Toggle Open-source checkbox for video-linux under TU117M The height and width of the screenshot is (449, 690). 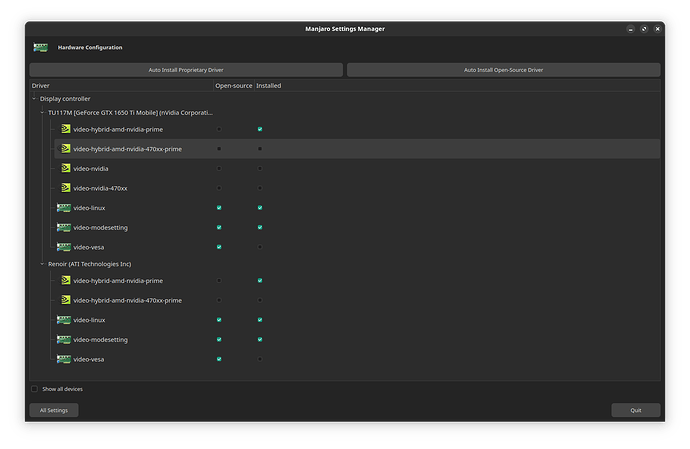tap(219, 207)
